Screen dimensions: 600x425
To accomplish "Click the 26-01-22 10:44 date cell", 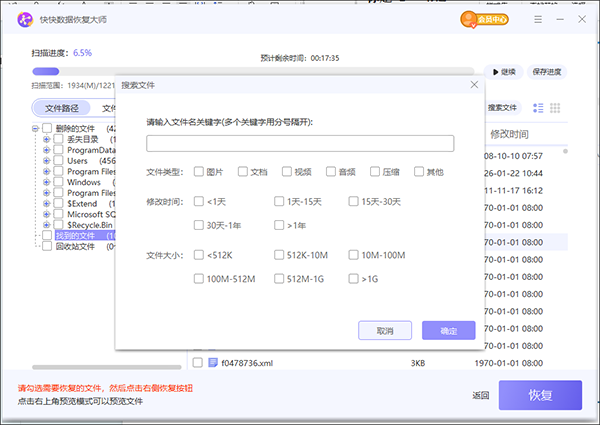I will click(x=513, y=173).
